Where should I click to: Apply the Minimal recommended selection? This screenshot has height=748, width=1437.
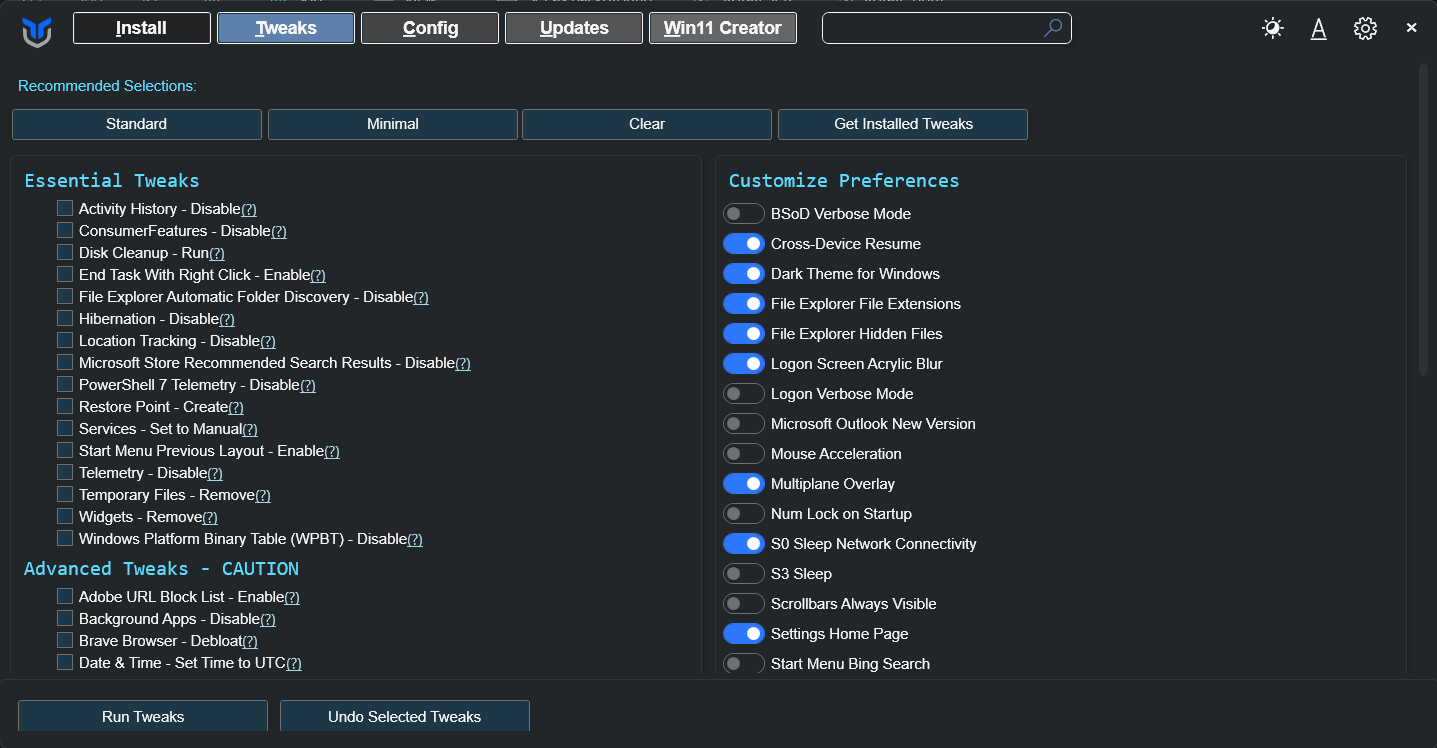coord(393,124)
